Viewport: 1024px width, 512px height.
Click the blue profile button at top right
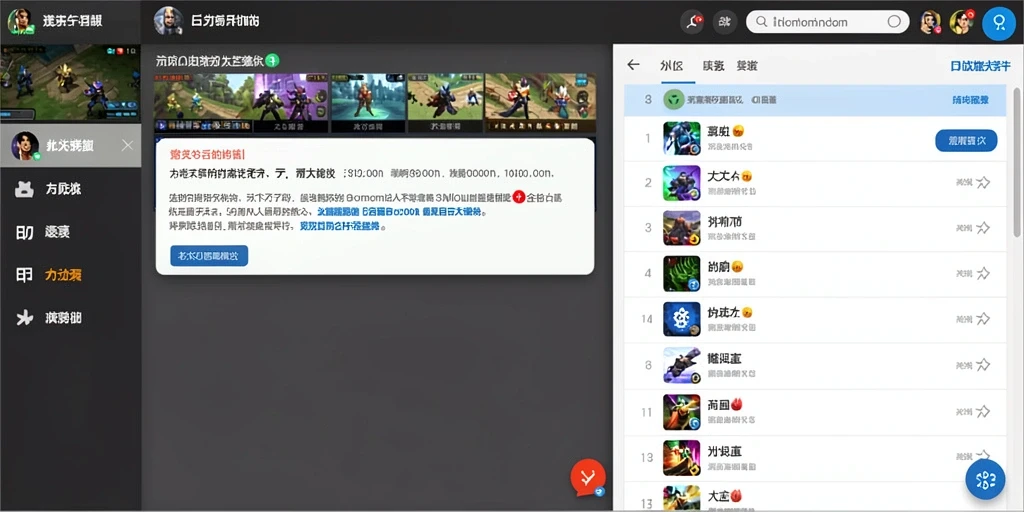pos(999,24)
